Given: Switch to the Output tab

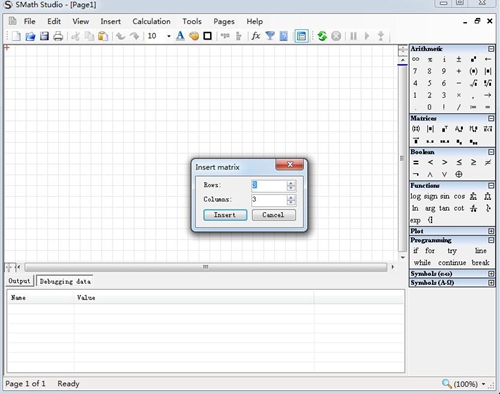Looking at the screenshot, I should pyautogui.click(x=19, y=281).
